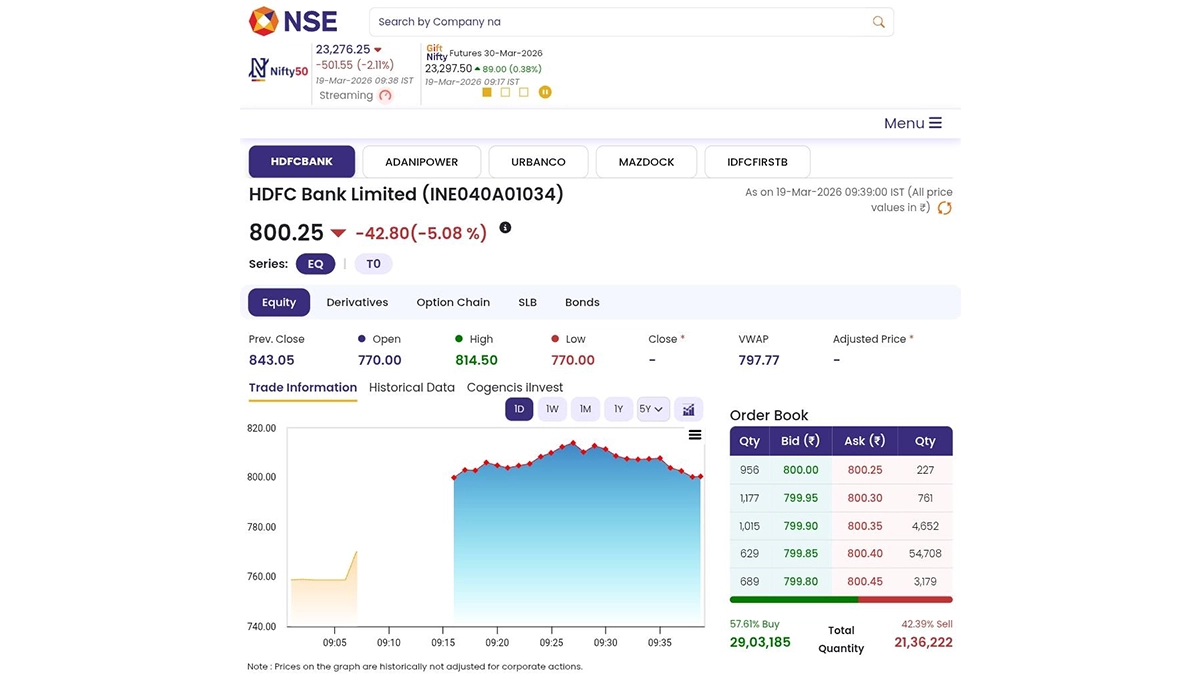This screenshot has height=675, width=1200.
Task: Click the buy/sell ratio bar
Action: coord(841,600)
